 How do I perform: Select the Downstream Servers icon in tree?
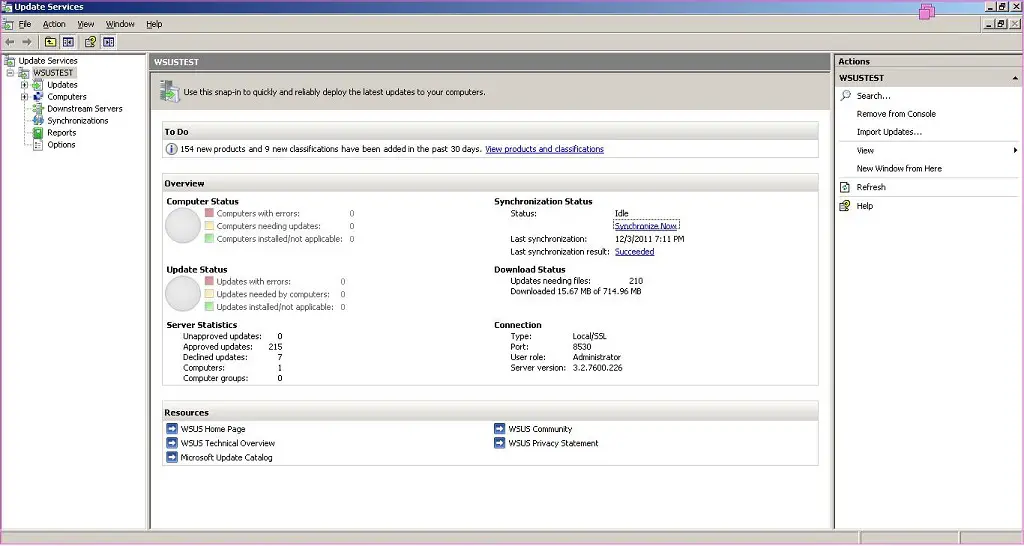[38, 108]
